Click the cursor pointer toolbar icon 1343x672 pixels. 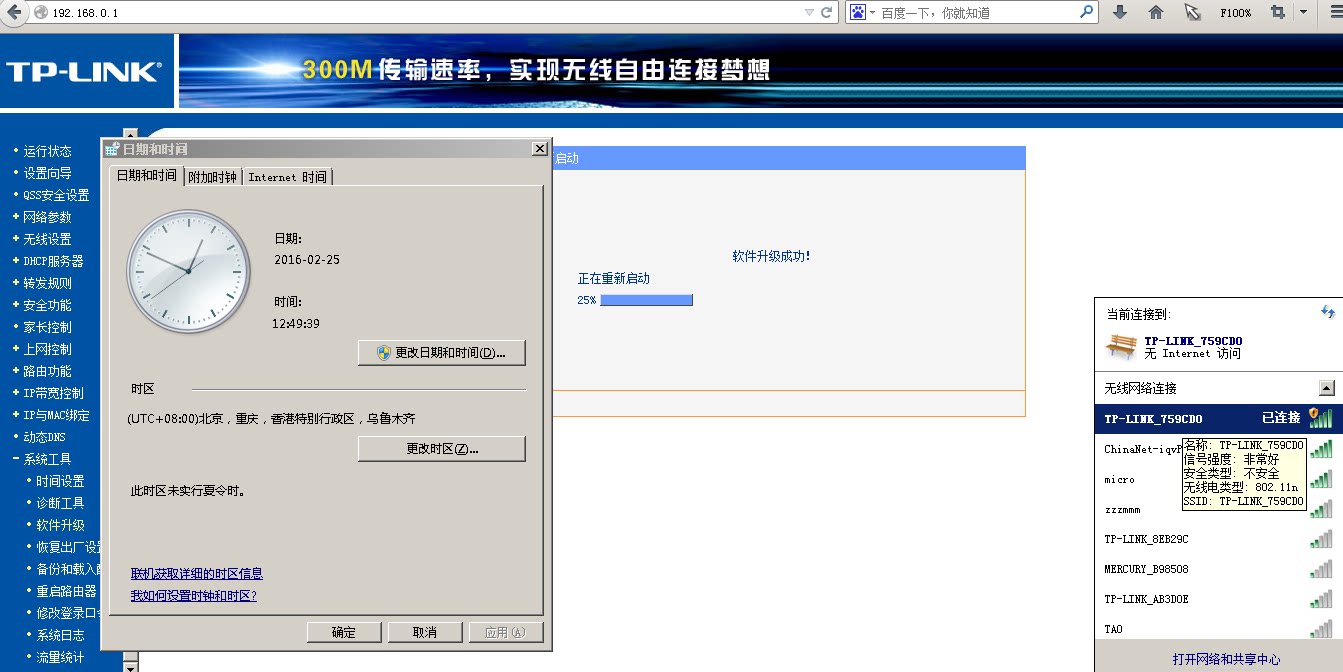point(1192,12)
